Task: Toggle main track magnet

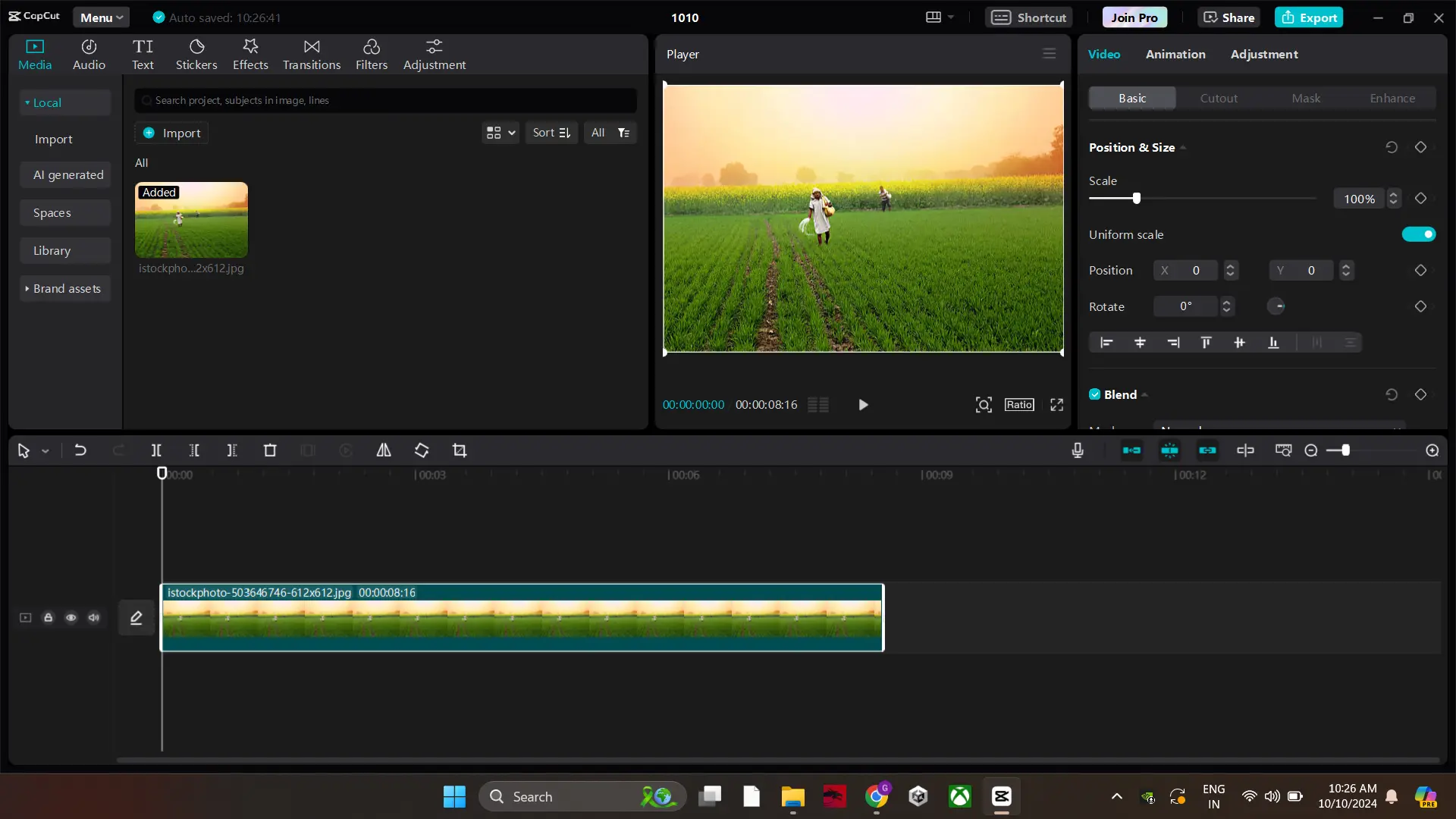Action: [x=1131, y=450]
